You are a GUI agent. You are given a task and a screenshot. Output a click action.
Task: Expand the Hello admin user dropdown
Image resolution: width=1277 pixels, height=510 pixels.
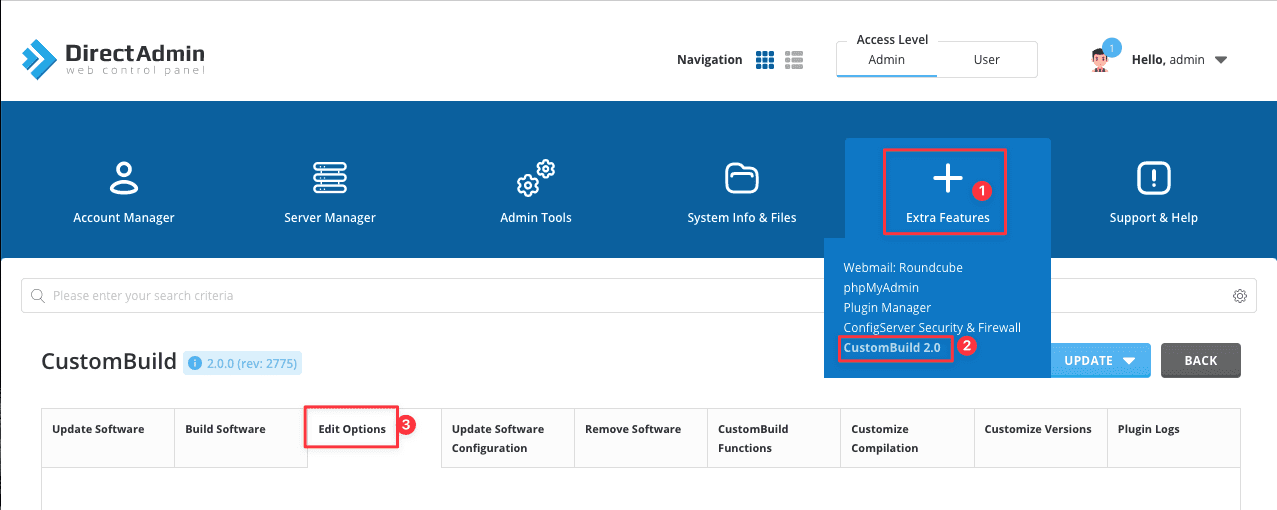1220,60
